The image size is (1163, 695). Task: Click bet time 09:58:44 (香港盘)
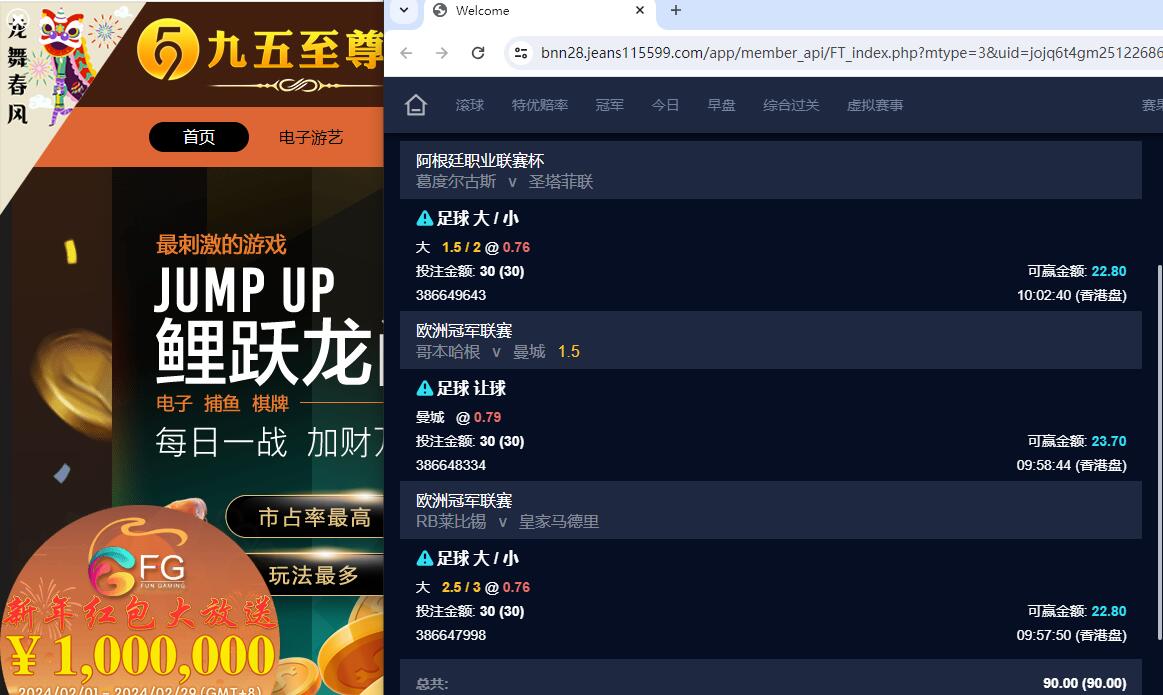(x=1072, y=465)
